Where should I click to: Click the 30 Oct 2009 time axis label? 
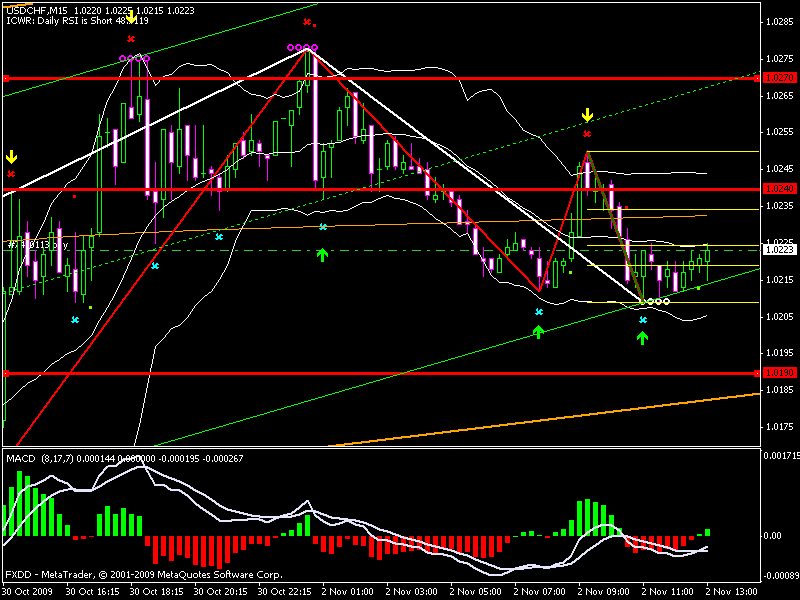coord(28,591)
